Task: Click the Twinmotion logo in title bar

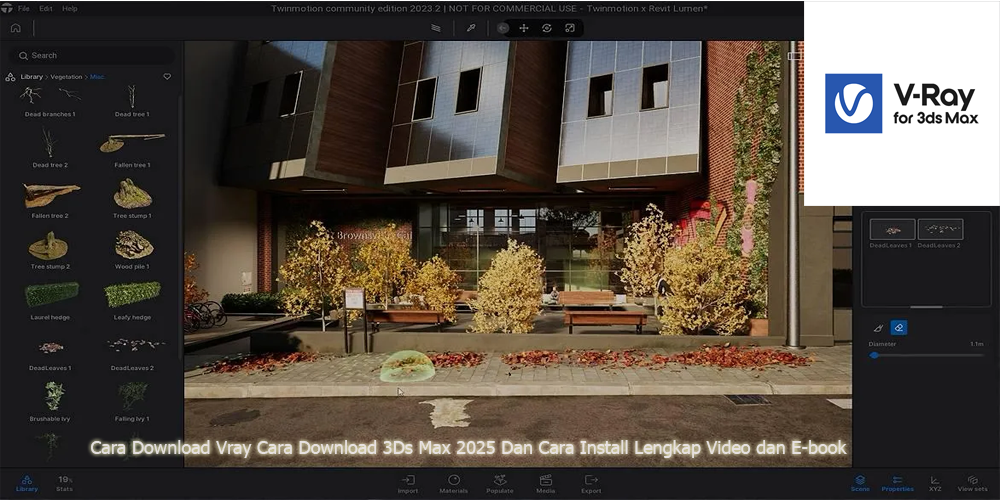Action: click(6, 8)
